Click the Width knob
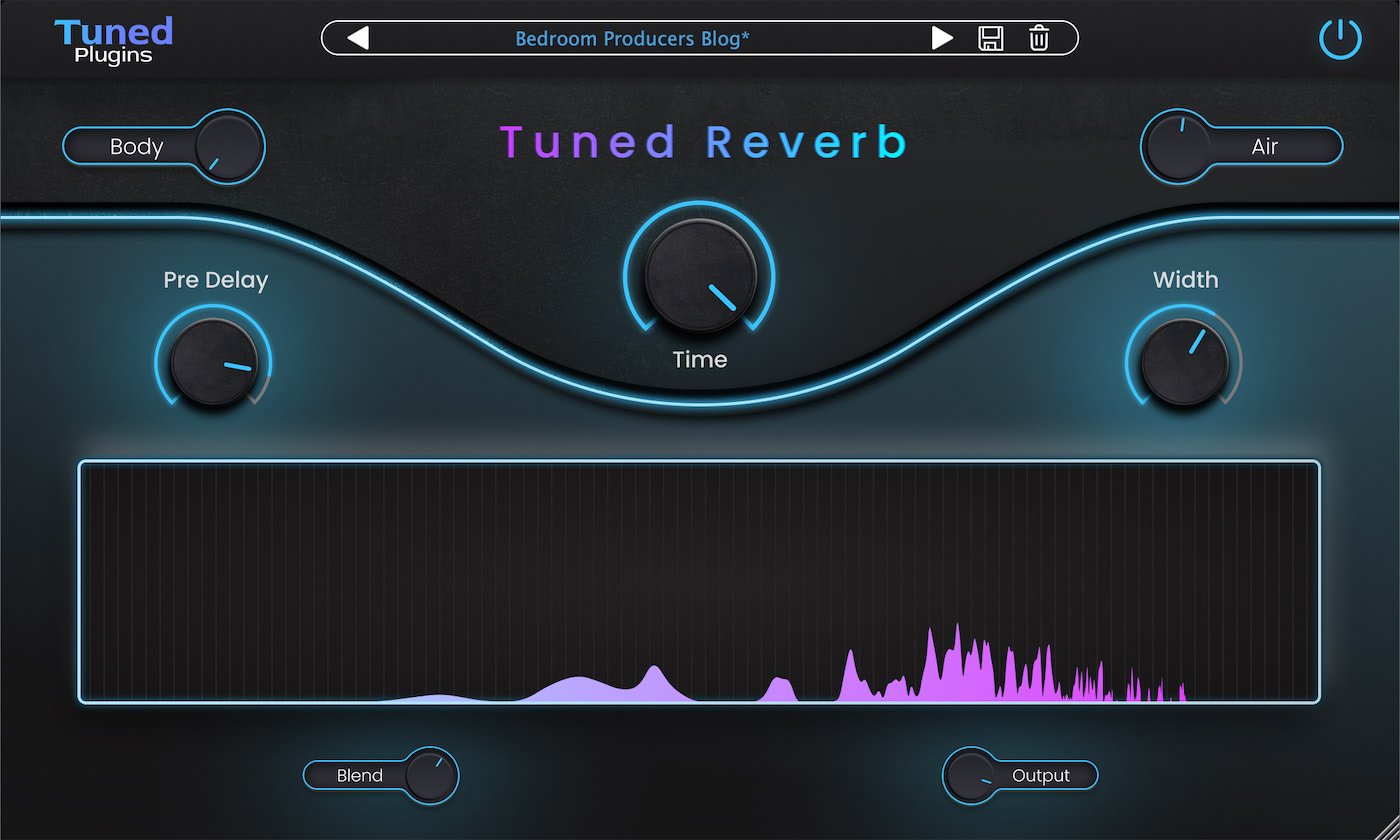Viewport: 1400px width, 840px height. coord(1183,362)
